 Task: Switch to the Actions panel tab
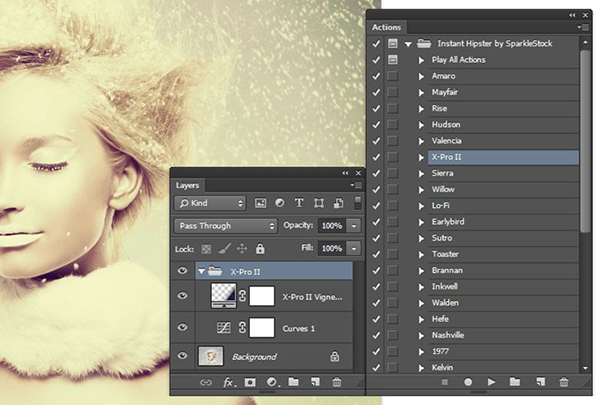pyautogui.click(x=386, y=27)
